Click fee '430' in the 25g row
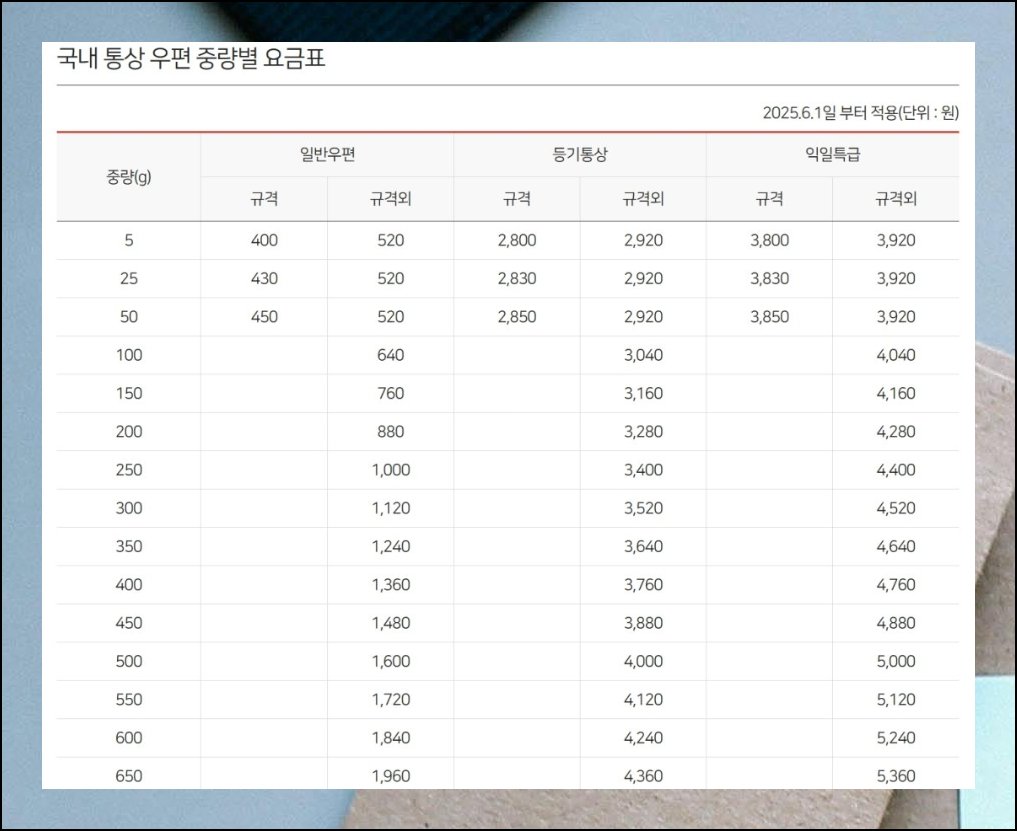The height and width of the screenshot is (831, 1017). 264,278
